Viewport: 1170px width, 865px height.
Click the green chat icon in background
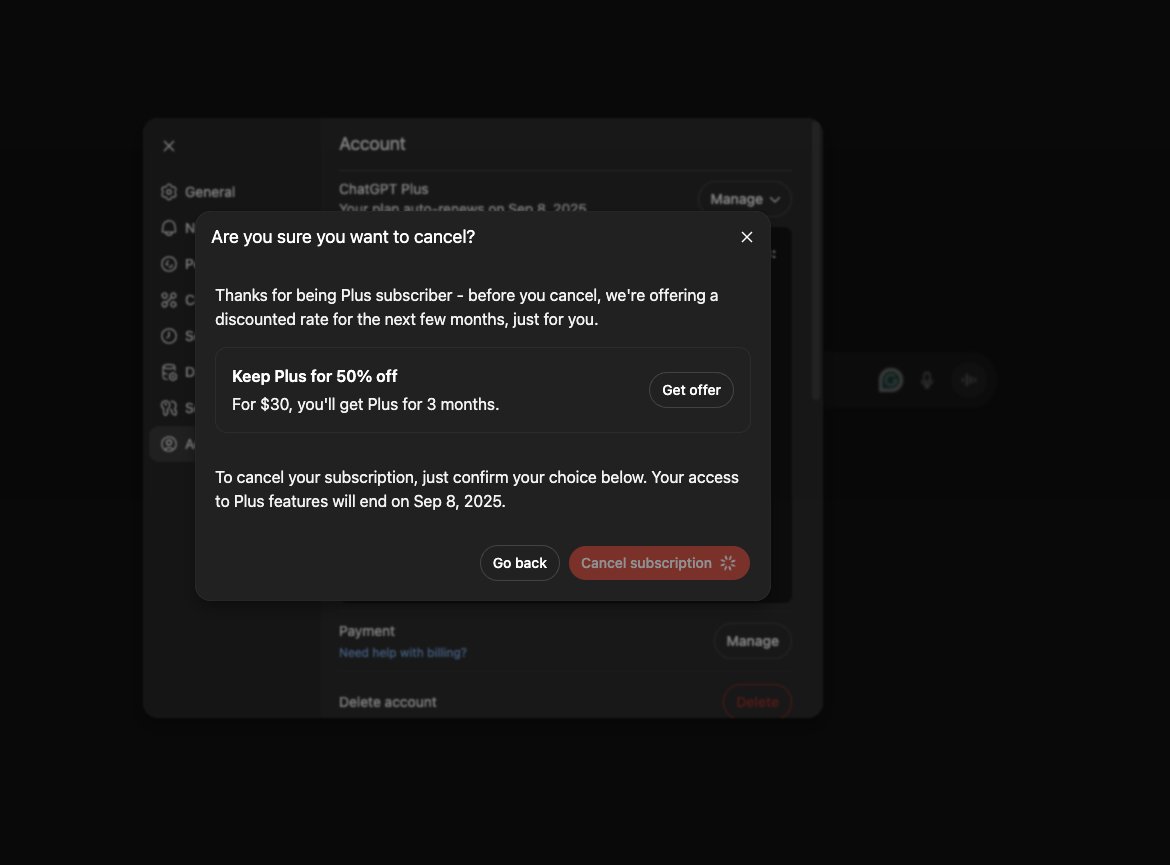[x=890, y=380]
